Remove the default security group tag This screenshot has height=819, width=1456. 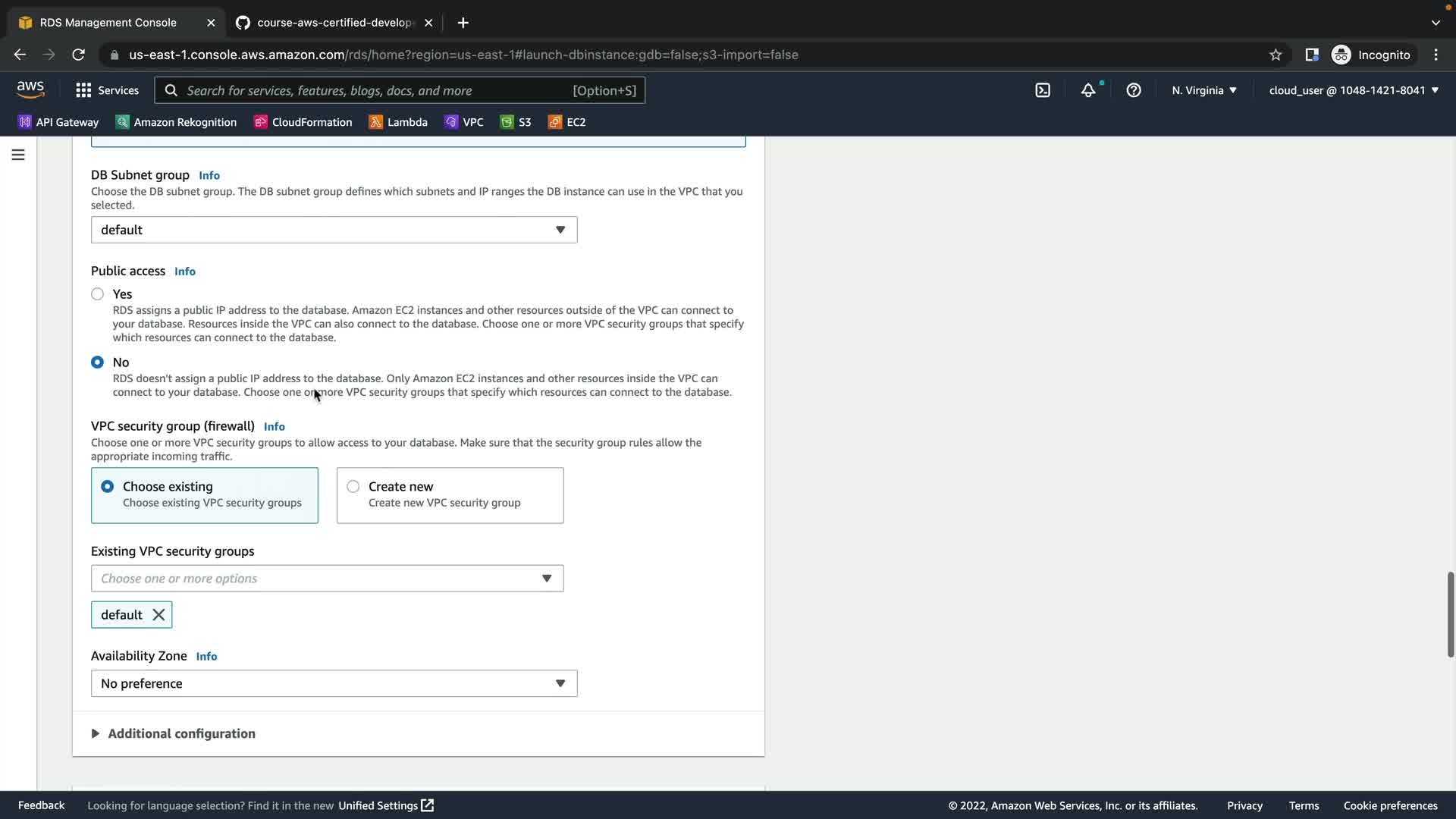tap(158, 615)
